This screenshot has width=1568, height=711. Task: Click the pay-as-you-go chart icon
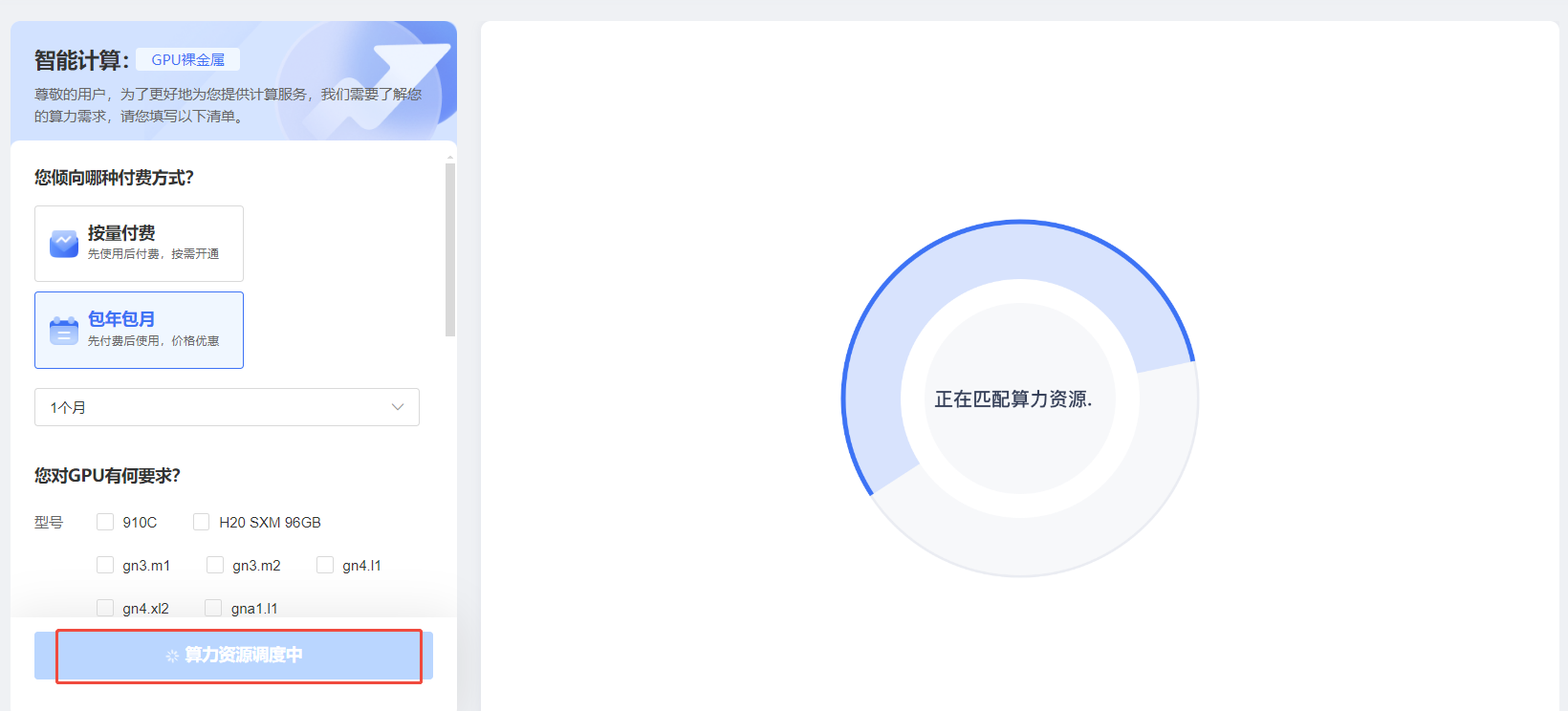coord(64,244)
